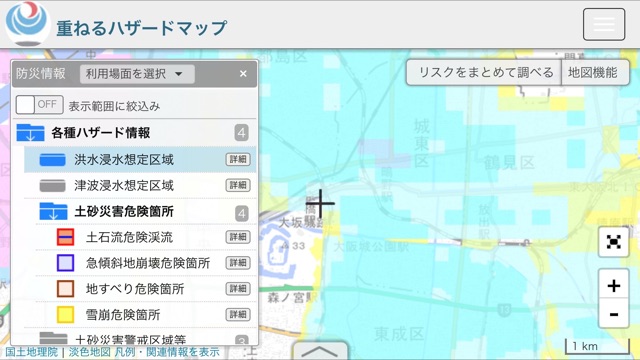Open 詳細 for 地すべり危険箇所
640x360 pixels.
(x=238, y=289)
